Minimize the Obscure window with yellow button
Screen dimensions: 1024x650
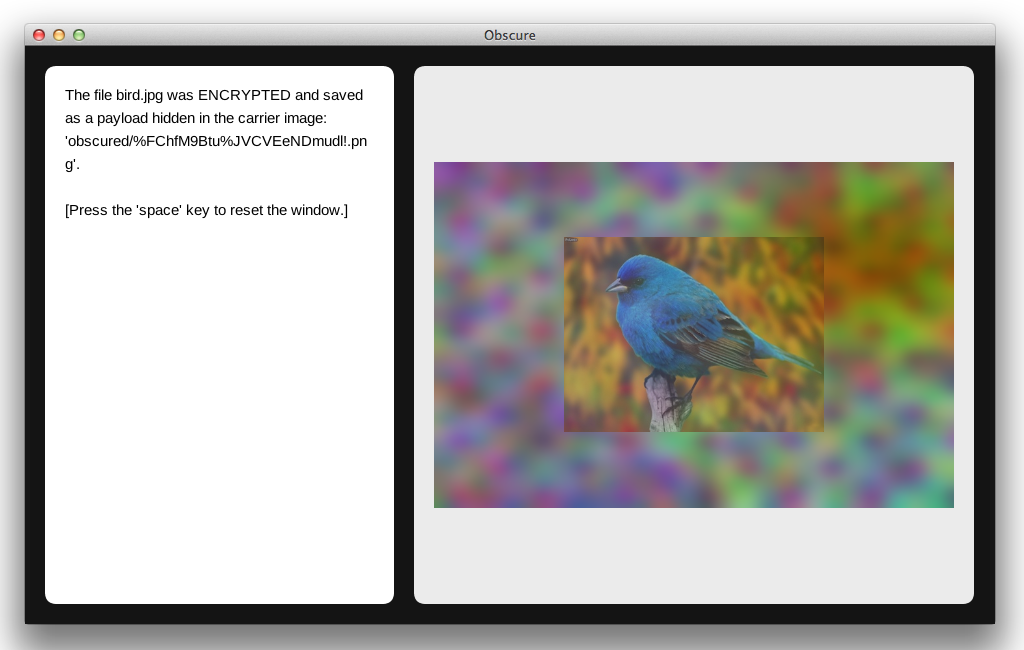(x=59, y=35)
